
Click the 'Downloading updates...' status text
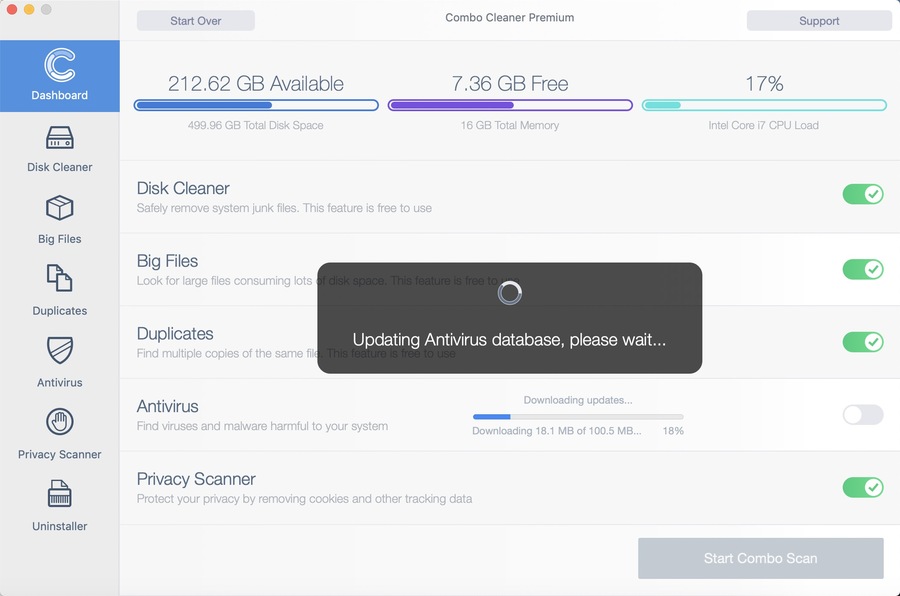pyautogui.click(x=578, y=400)
